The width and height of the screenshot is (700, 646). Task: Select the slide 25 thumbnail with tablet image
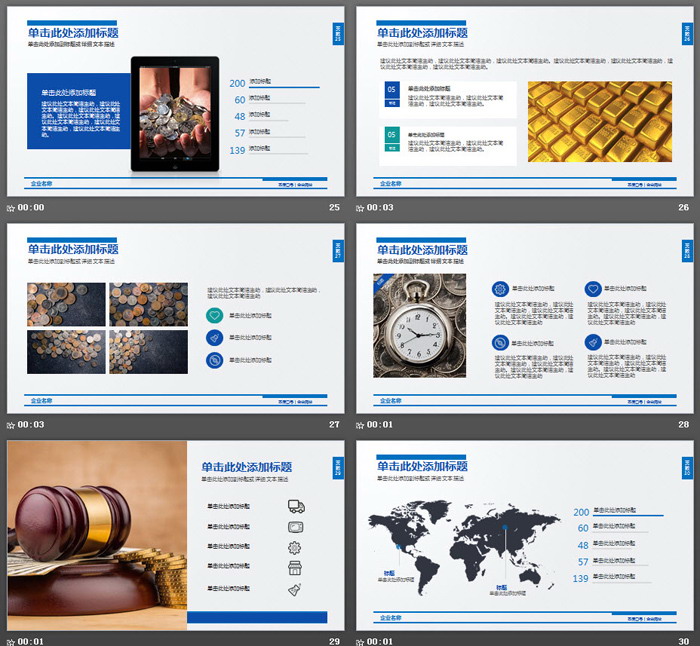click(174, 102)
